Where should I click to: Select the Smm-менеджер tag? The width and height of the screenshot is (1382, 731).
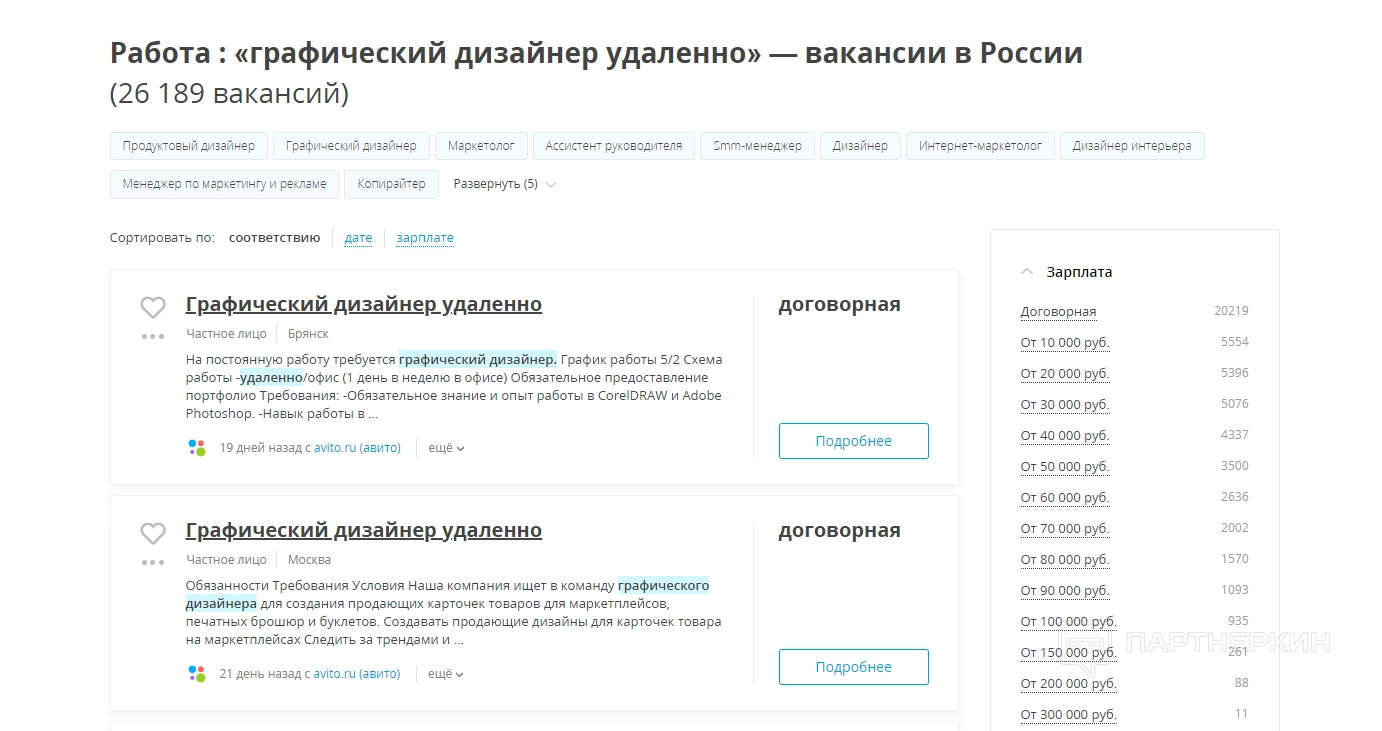pyautogui.click(x=757, y=146)
